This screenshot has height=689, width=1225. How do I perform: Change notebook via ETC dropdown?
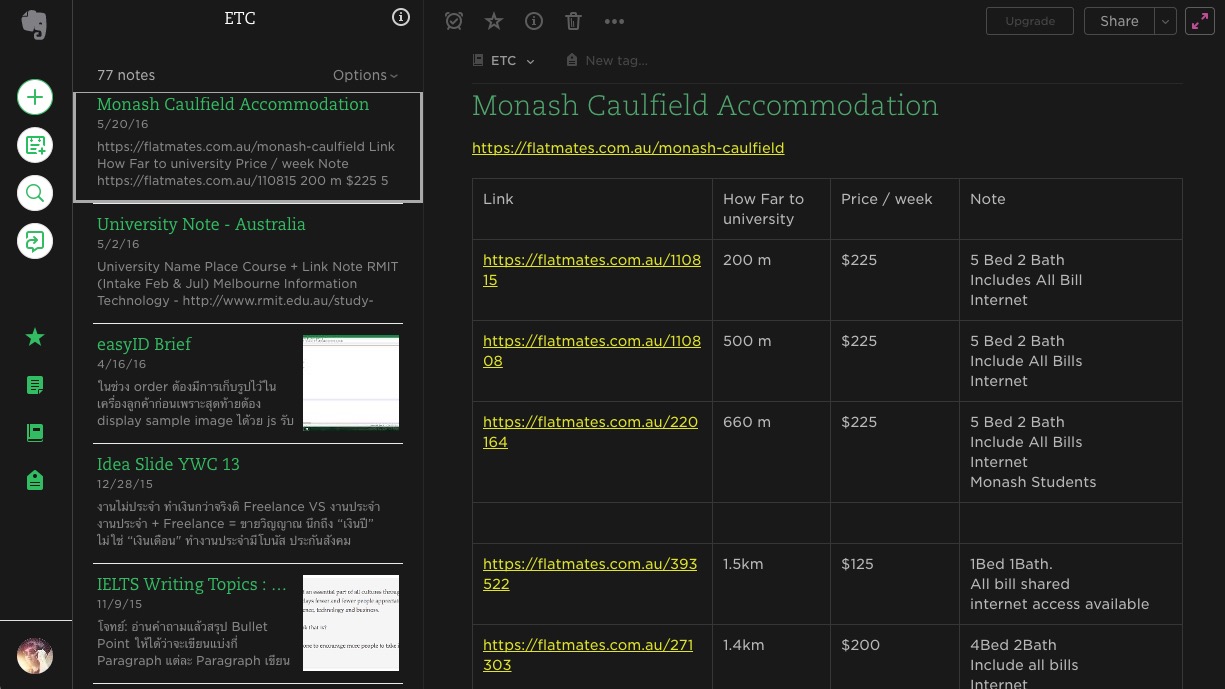click(504, 61)
